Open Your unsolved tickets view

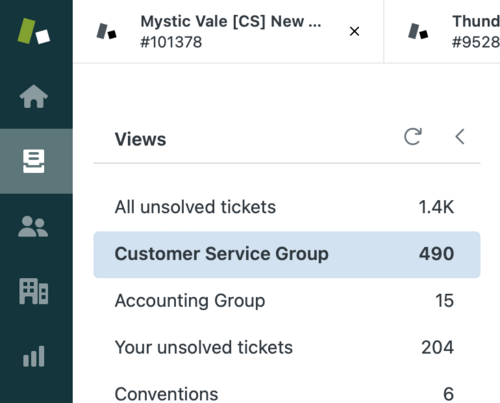(287, 347)
